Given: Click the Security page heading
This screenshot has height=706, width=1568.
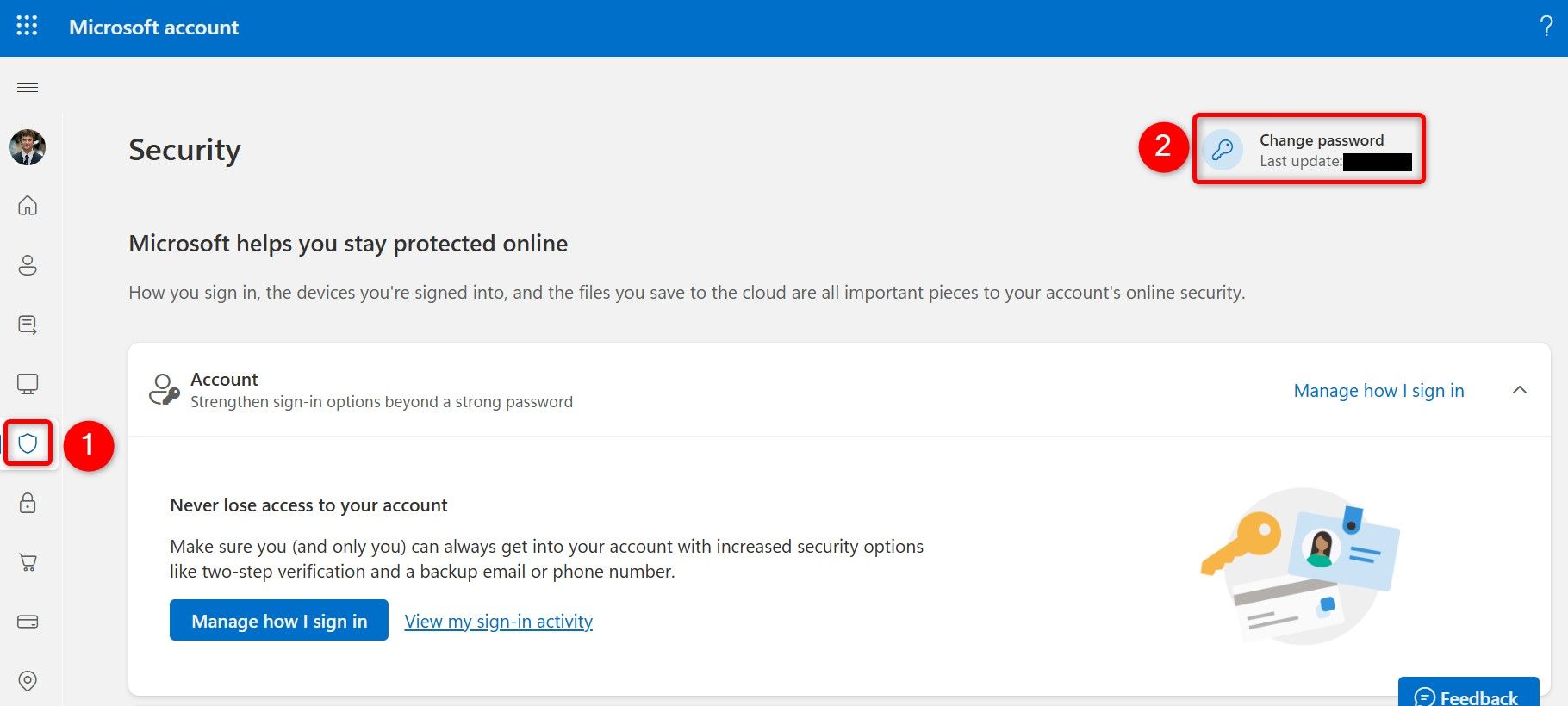Looking at the screenshot, I should pos(184,150).
